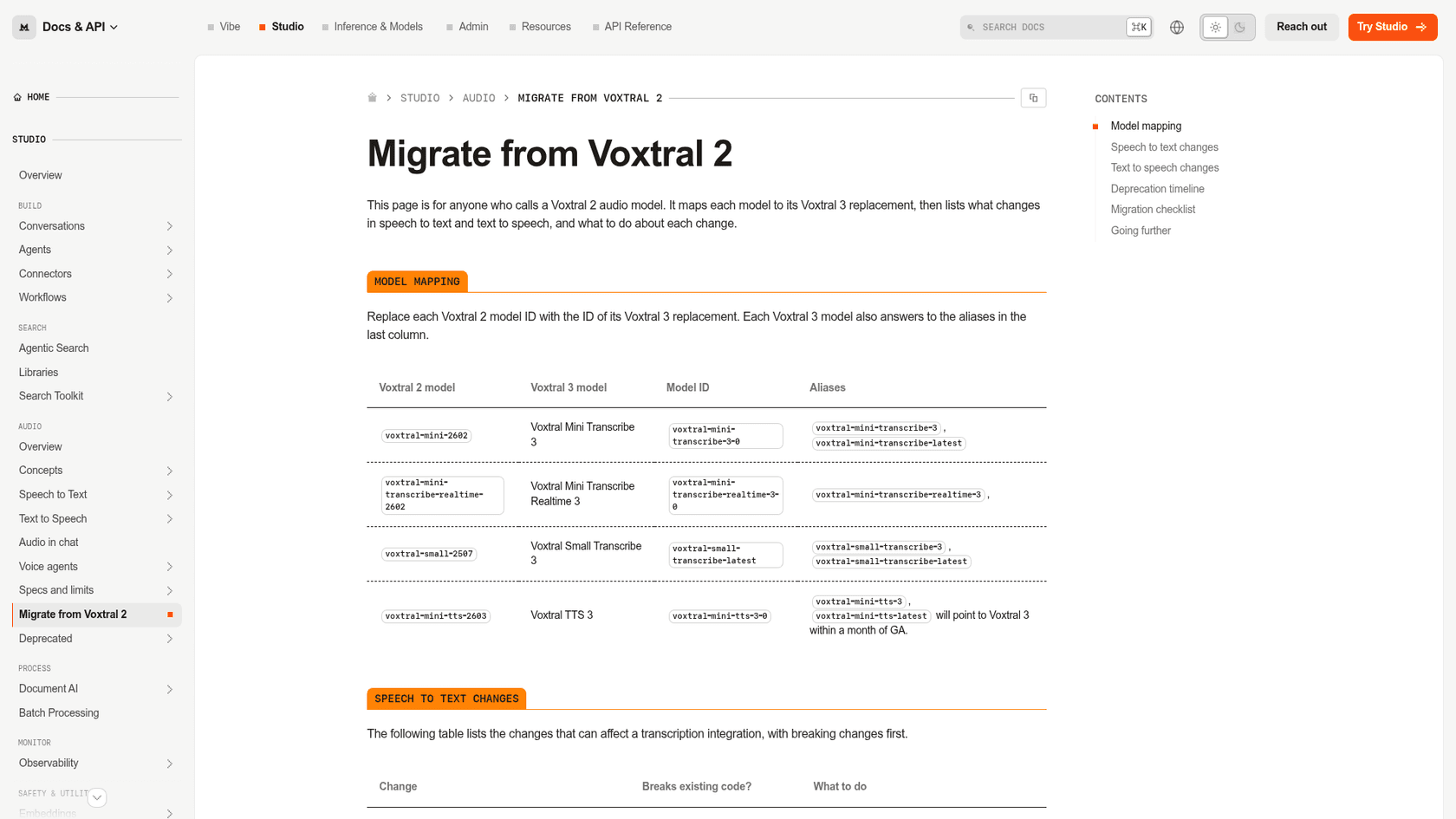Open Batch Processing page
Image resolution: width=1456 pixels, height=819 pixels.
point(59,713)
